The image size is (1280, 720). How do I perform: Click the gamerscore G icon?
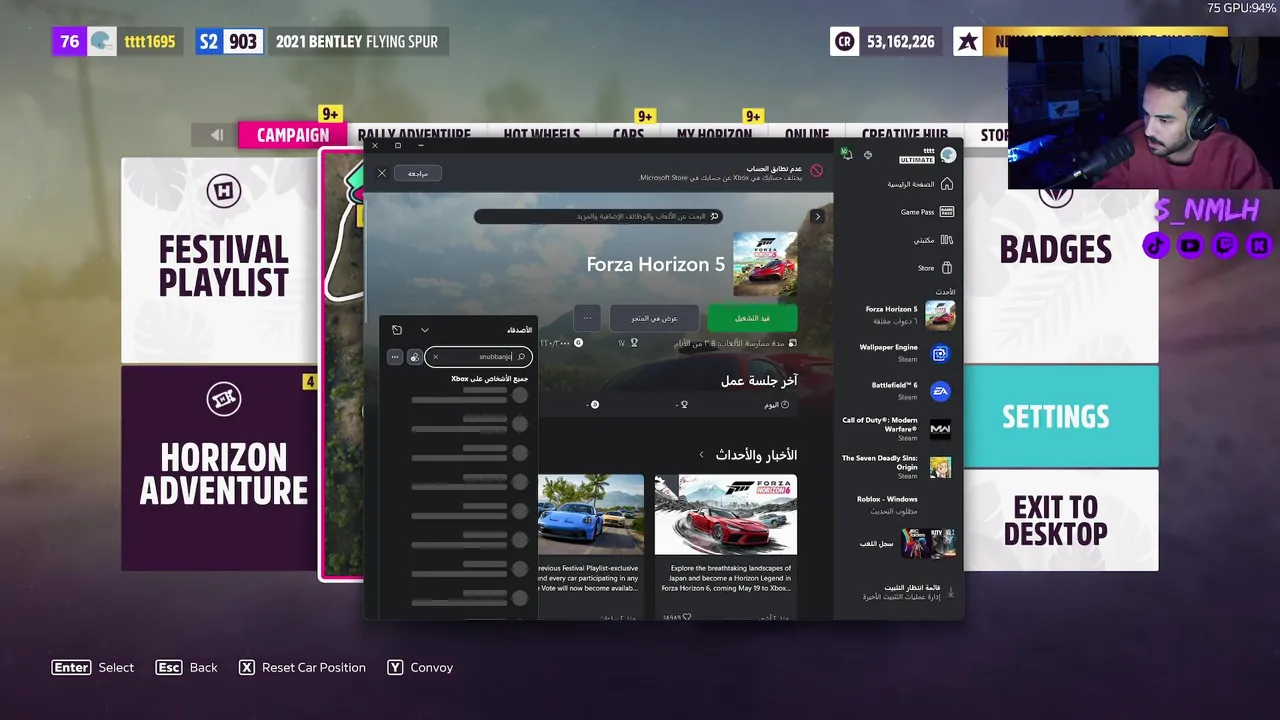coord(578,343)
